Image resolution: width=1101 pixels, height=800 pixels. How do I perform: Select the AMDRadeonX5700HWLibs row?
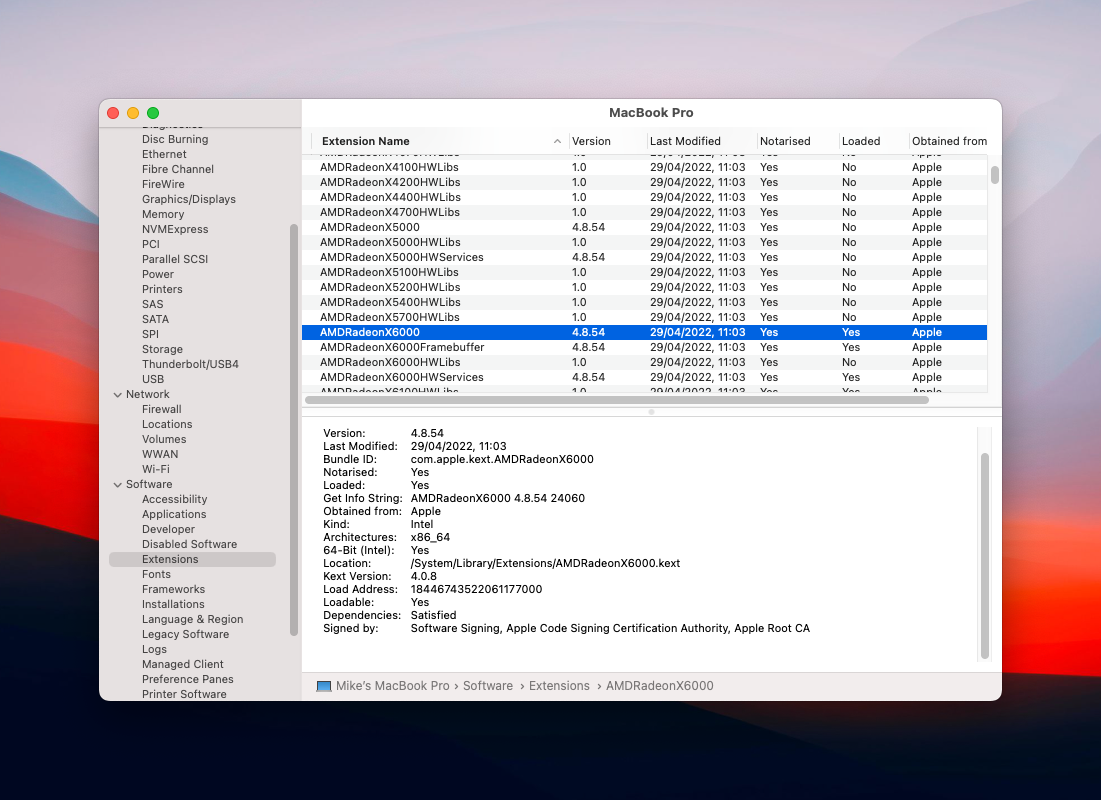pyautogui.click(x=645, y=317)
